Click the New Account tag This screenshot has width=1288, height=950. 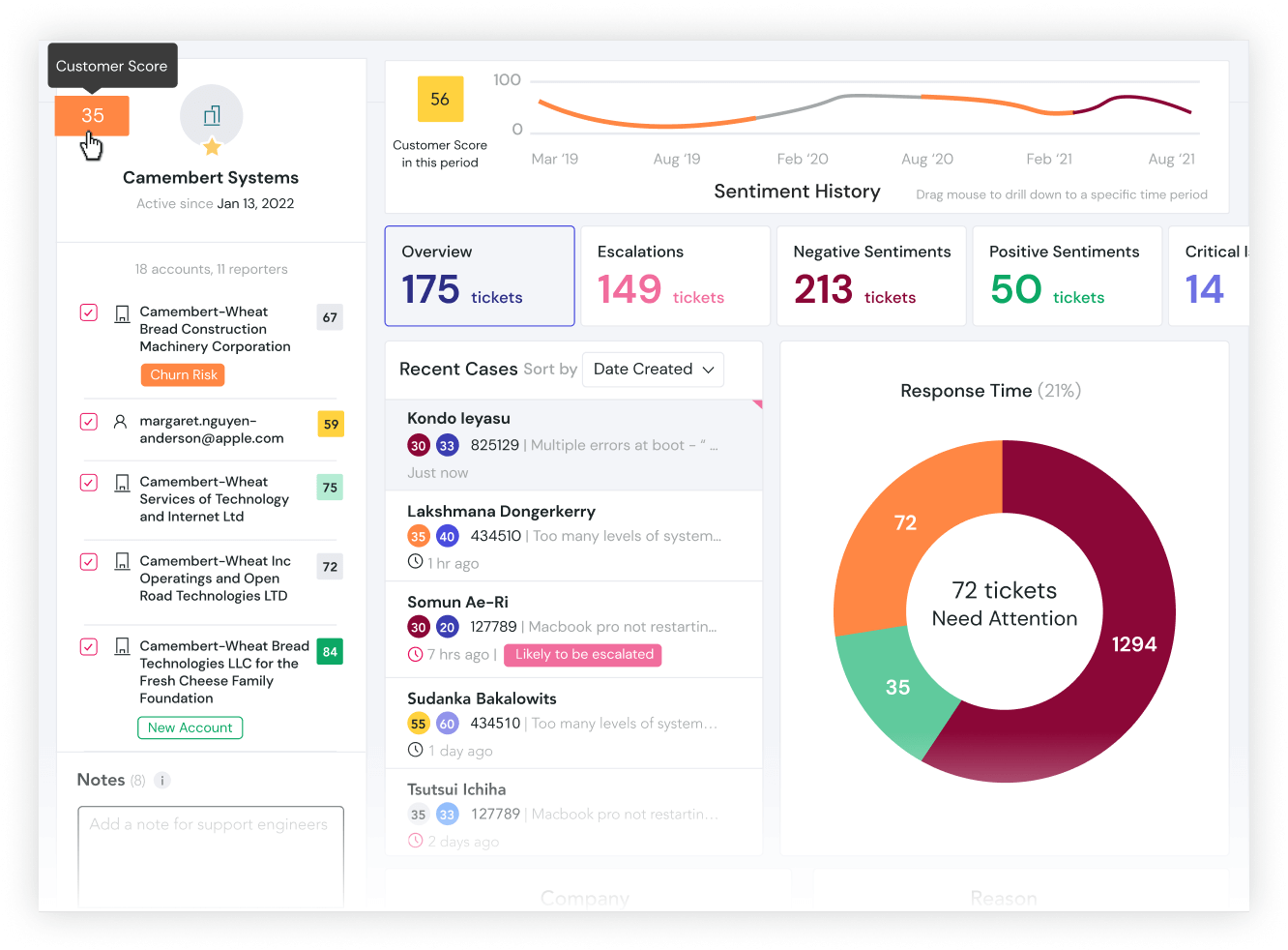click(190, 727)
